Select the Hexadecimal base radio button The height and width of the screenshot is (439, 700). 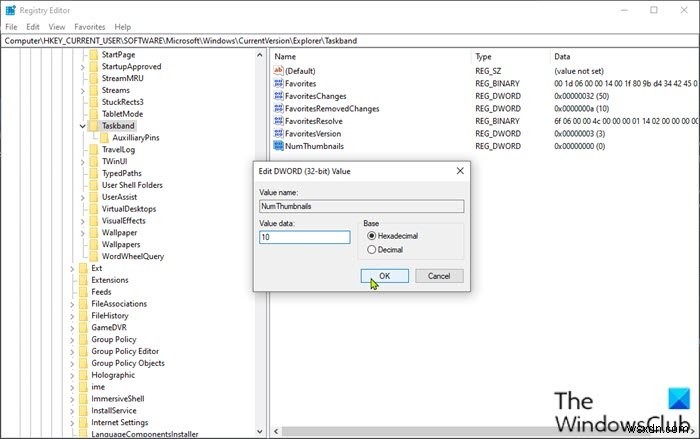(371, 236)
